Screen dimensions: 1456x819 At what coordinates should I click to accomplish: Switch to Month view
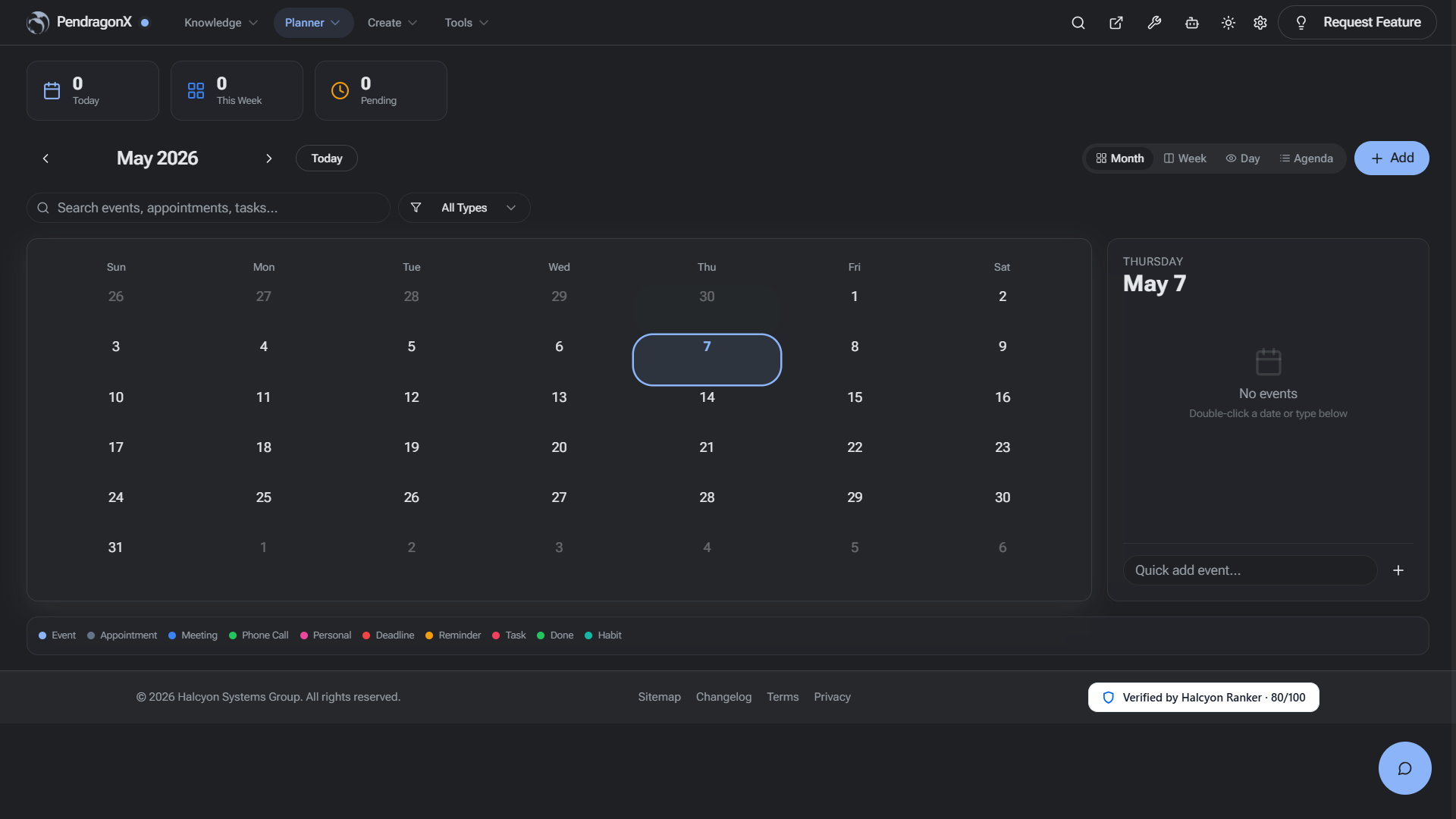(1120, 158)
